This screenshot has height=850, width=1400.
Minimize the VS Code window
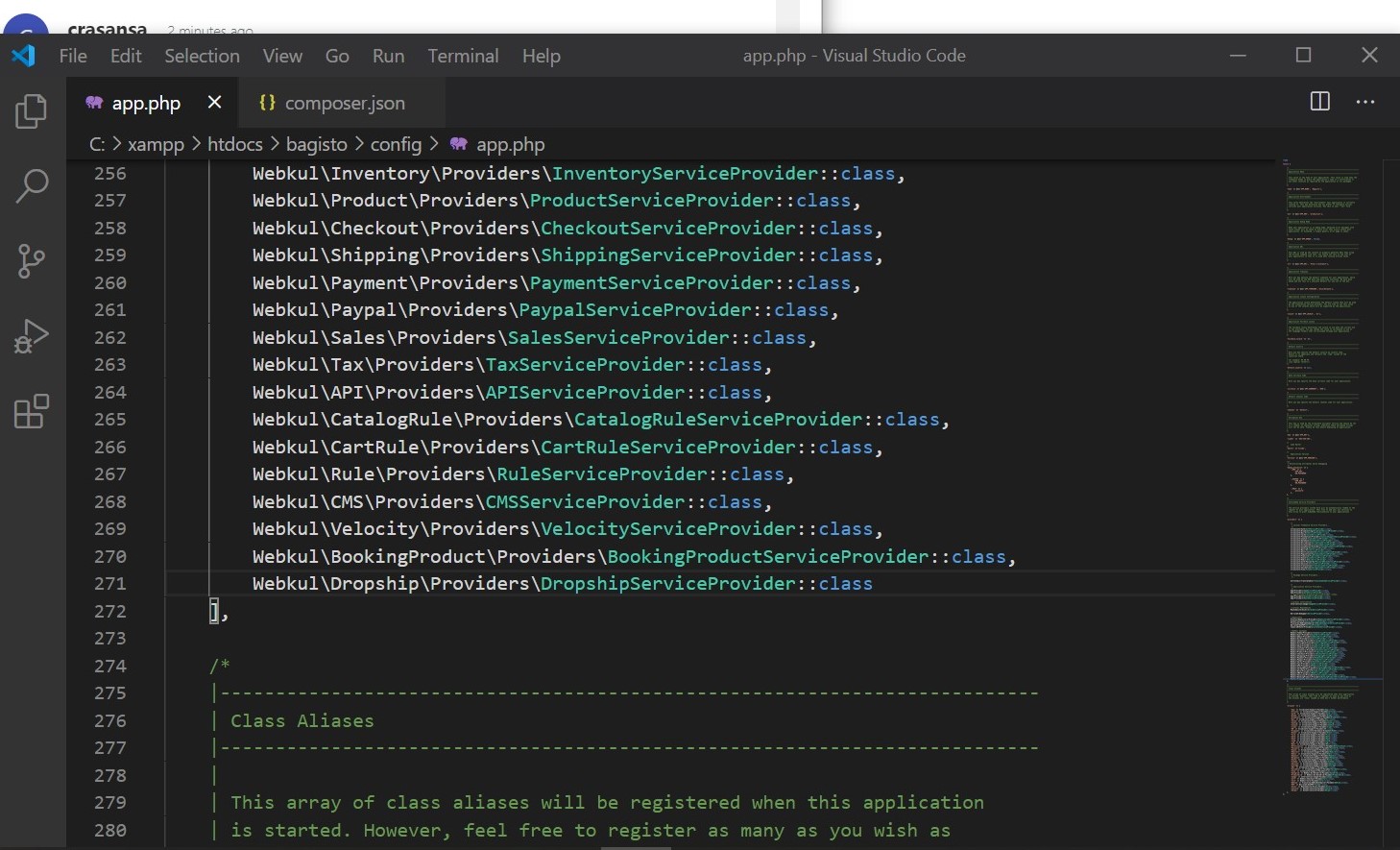click(x=1238, y=56)
